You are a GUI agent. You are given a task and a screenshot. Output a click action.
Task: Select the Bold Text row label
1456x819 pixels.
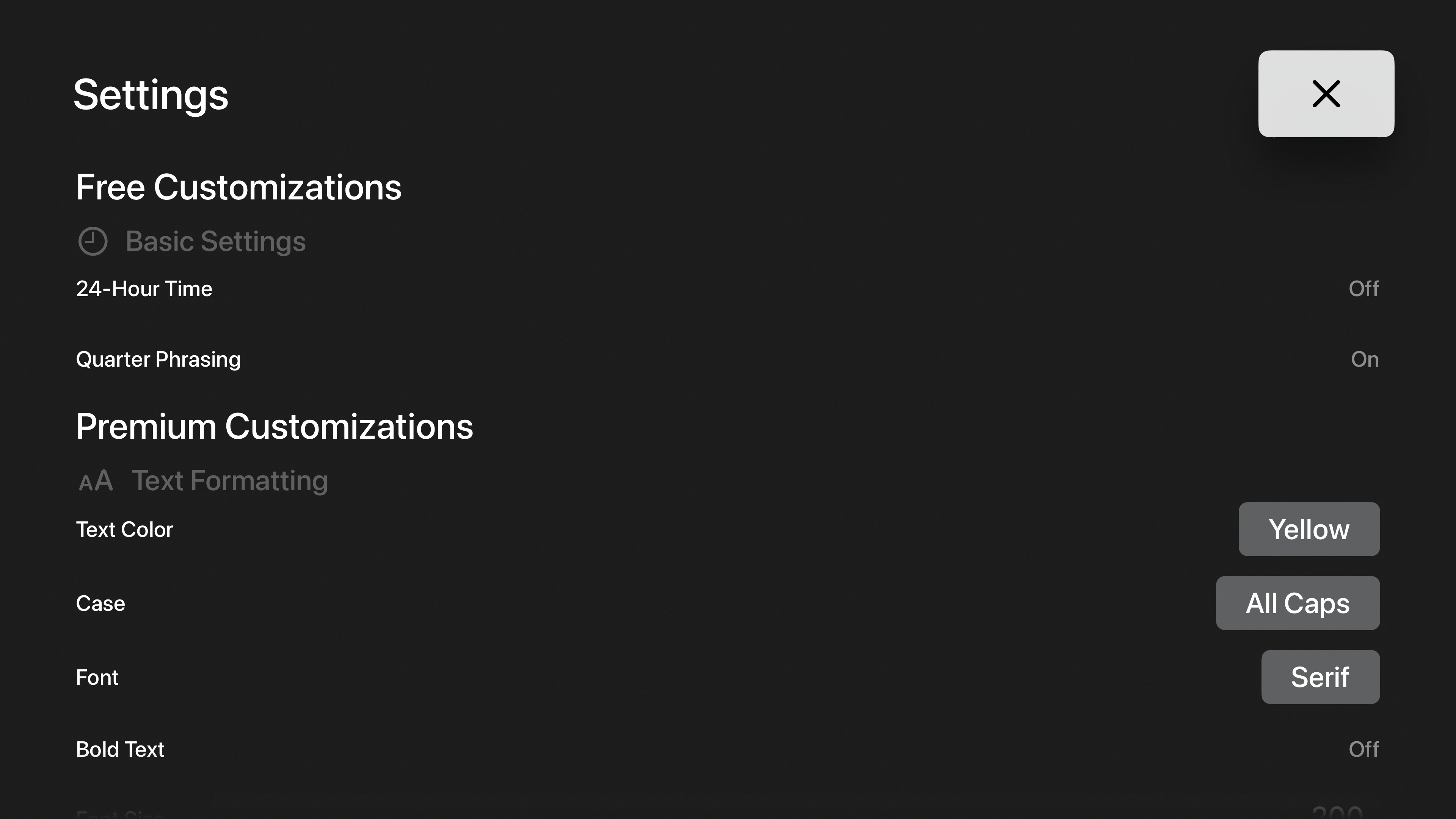click(x=120, y=750)
